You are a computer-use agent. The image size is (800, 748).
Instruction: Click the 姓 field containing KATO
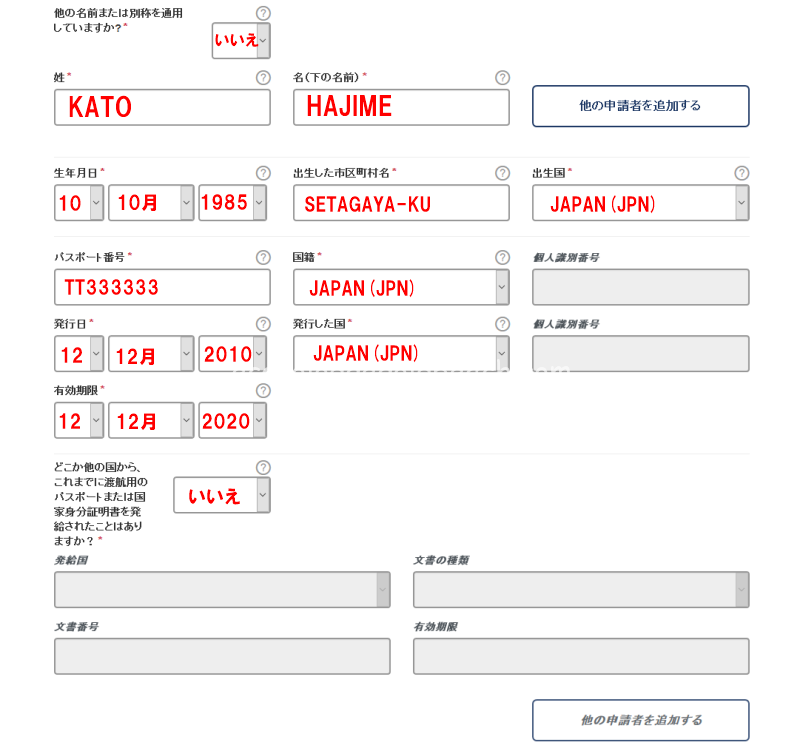tap(162, 107)
